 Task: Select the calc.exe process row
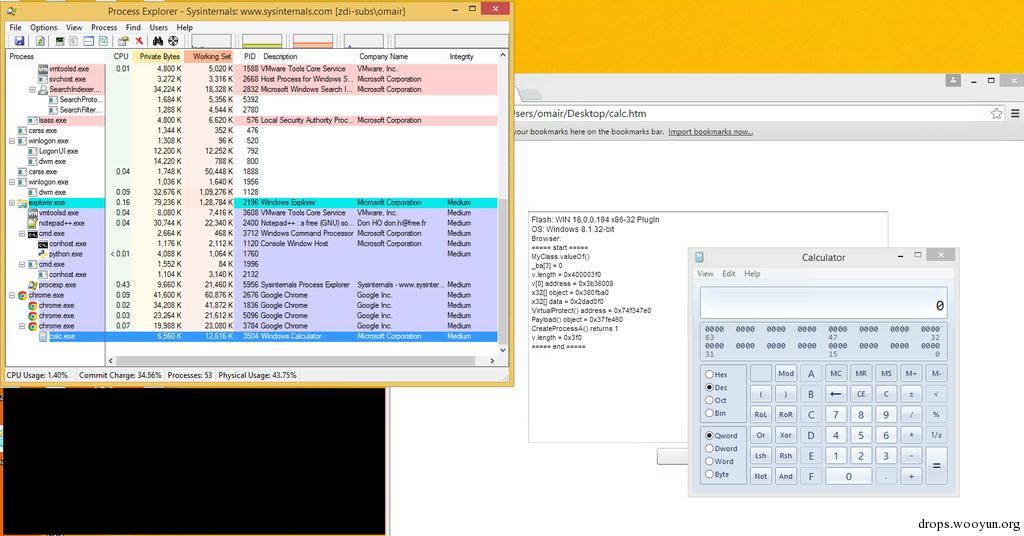251,336
